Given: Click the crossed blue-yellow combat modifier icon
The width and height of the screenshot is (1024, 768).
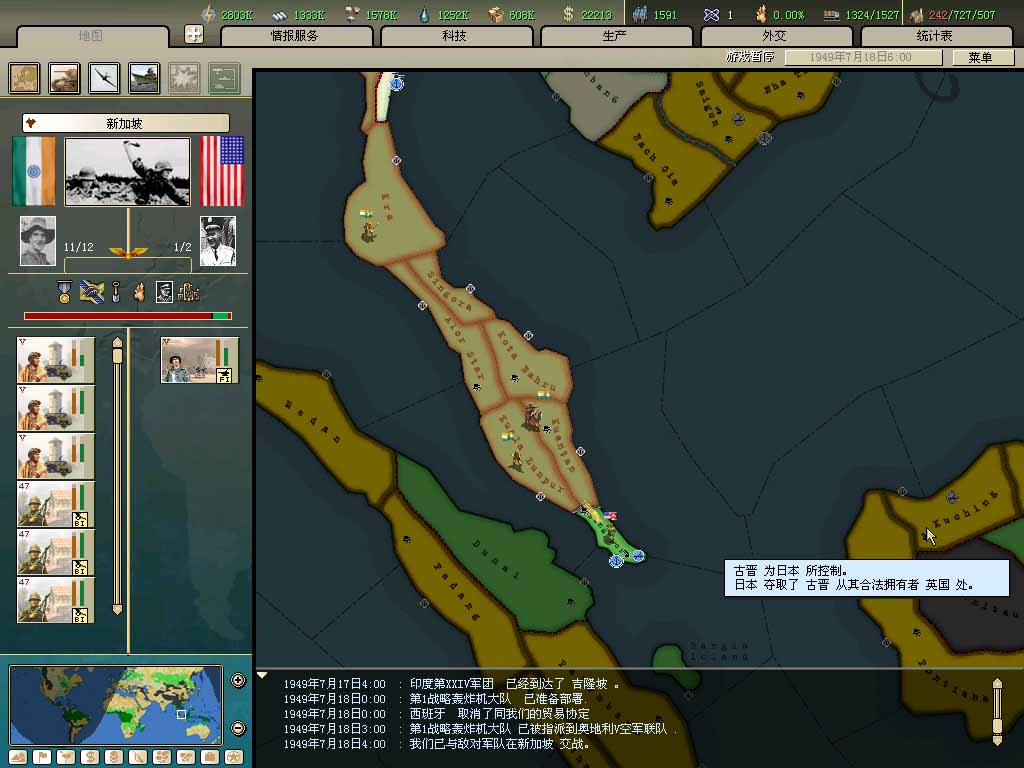Looking at the screenshot, I should (91, 292).
